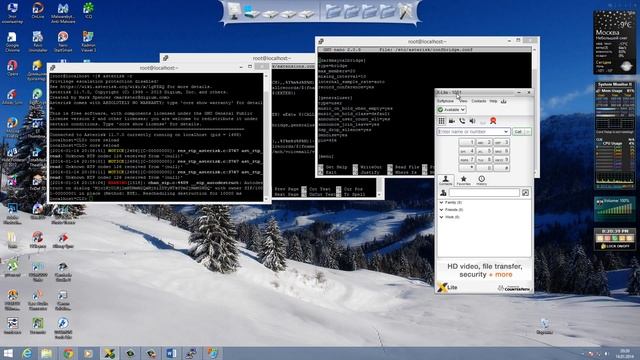Image resolution: width=640 pixels, height=360 pixels.
Task: Collapse the Family contact group
Action: (x=441, y=202)
